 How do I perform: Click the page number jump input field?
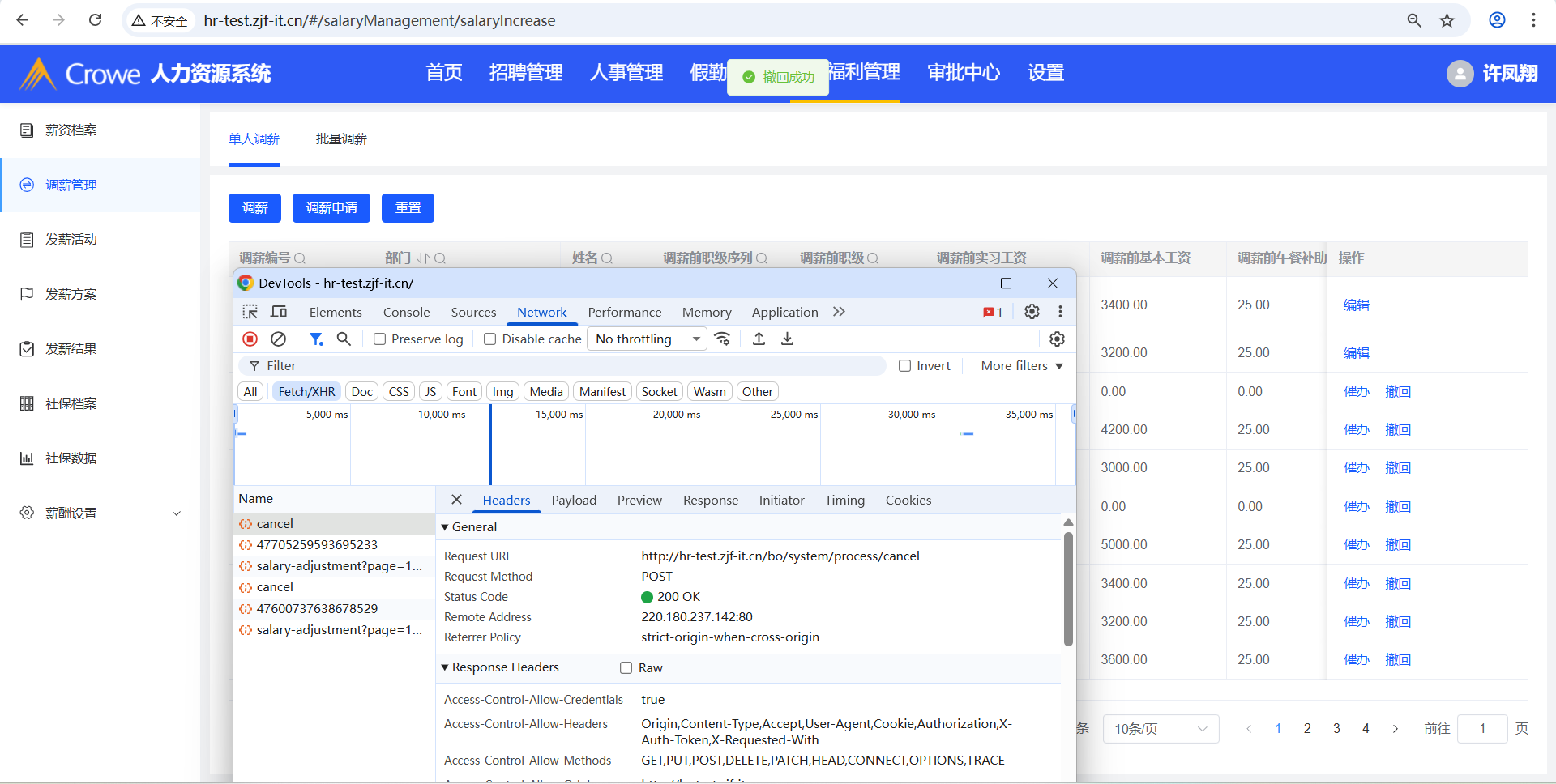[1481, 729]
